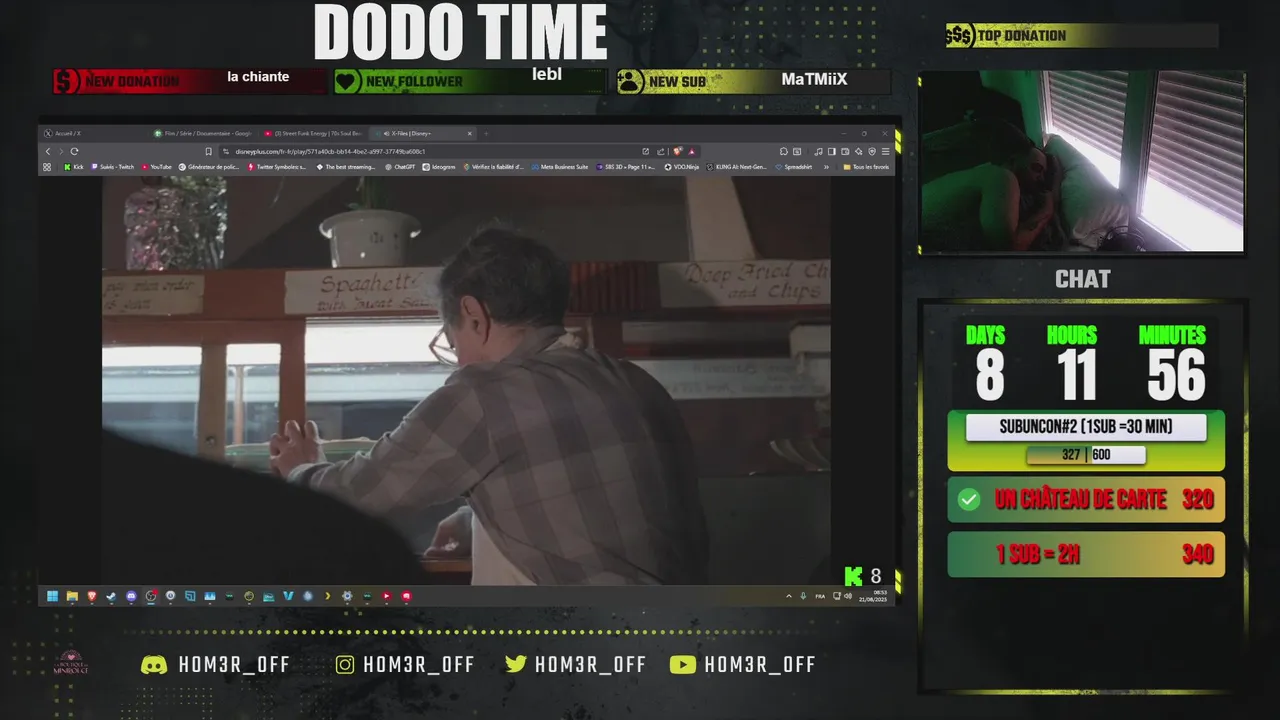Open the volume tray icon

[848, 596]
